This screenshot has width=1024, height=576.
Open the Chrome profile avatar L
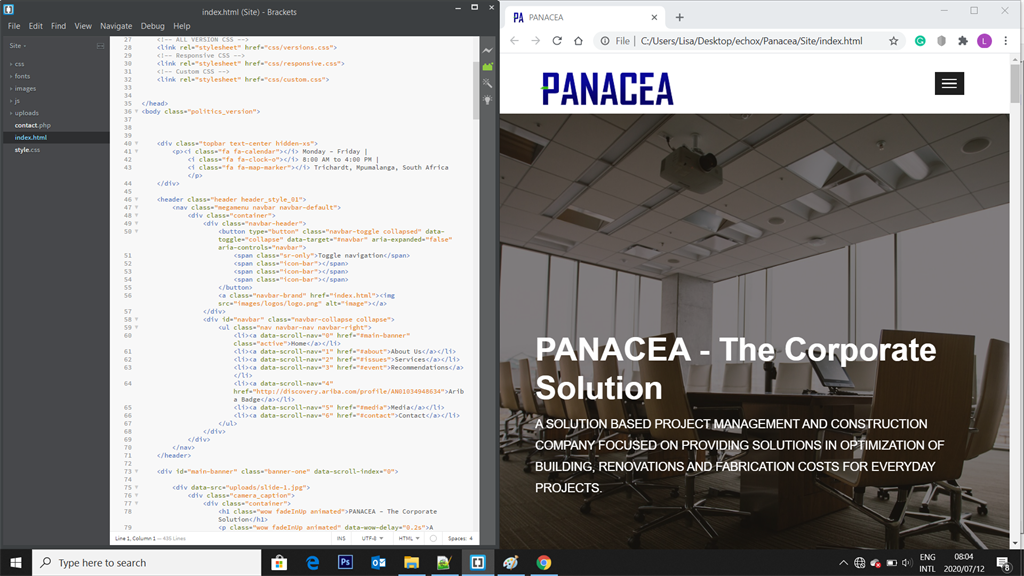[x=984, y=41]
